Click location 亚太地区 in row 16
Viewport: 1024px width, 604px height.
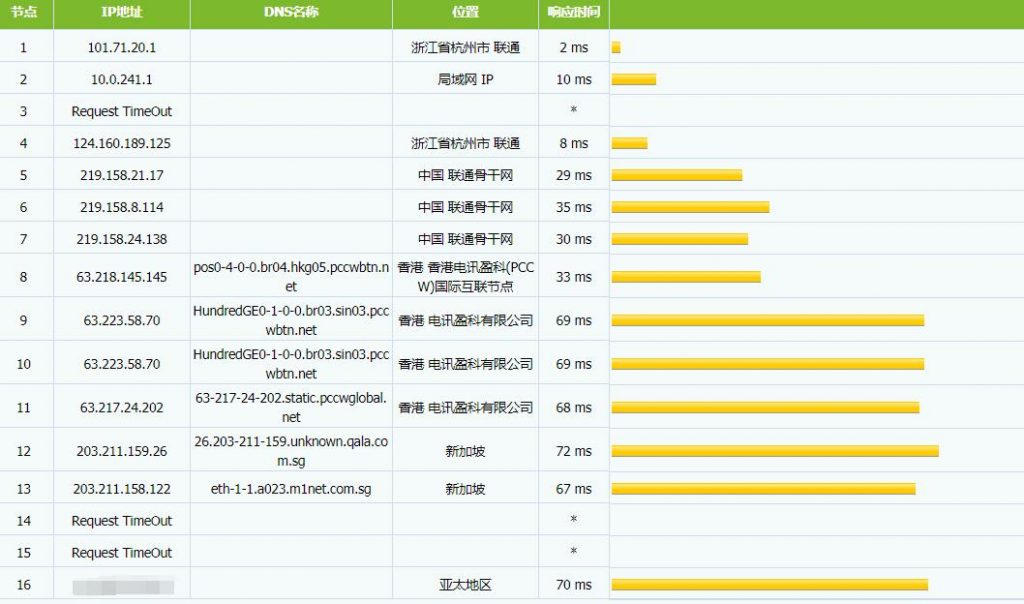pos(465,585)
